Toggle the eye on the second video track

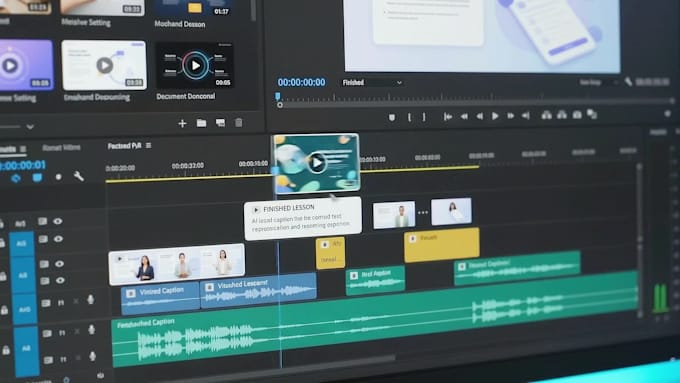coord(58,239)
